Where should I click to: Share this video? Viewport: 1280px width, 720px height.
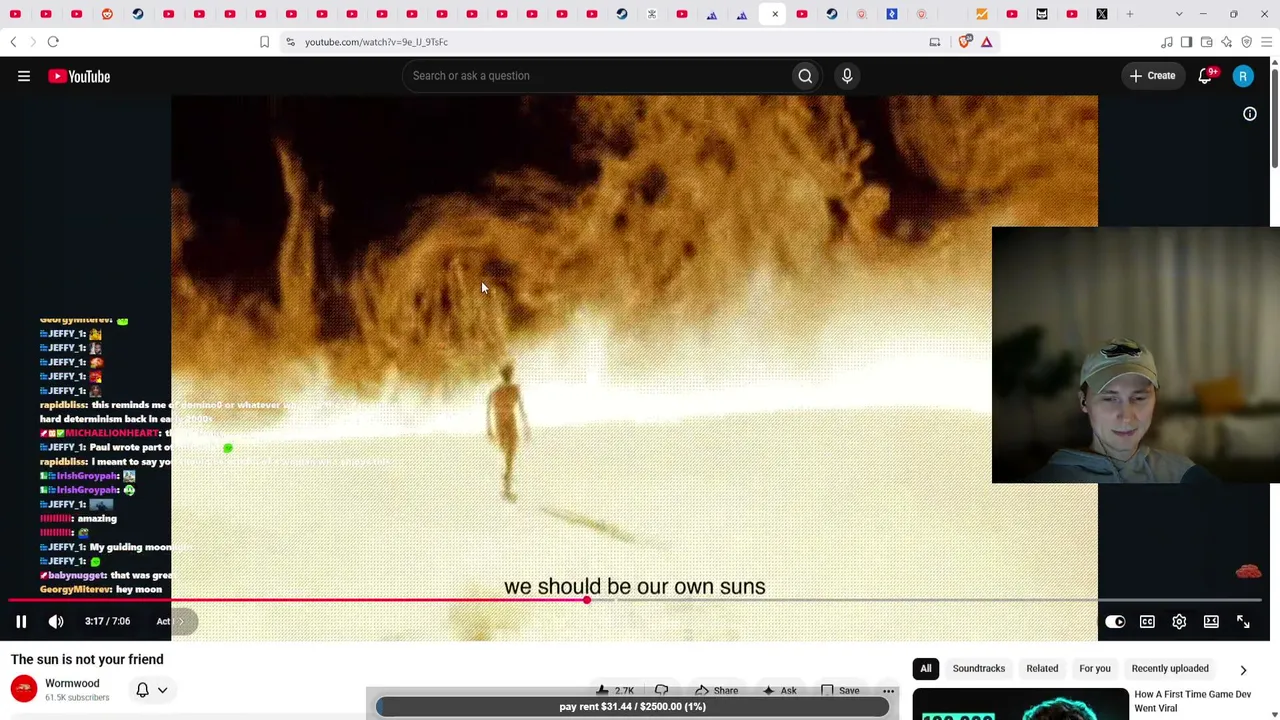tap(715, 691)
